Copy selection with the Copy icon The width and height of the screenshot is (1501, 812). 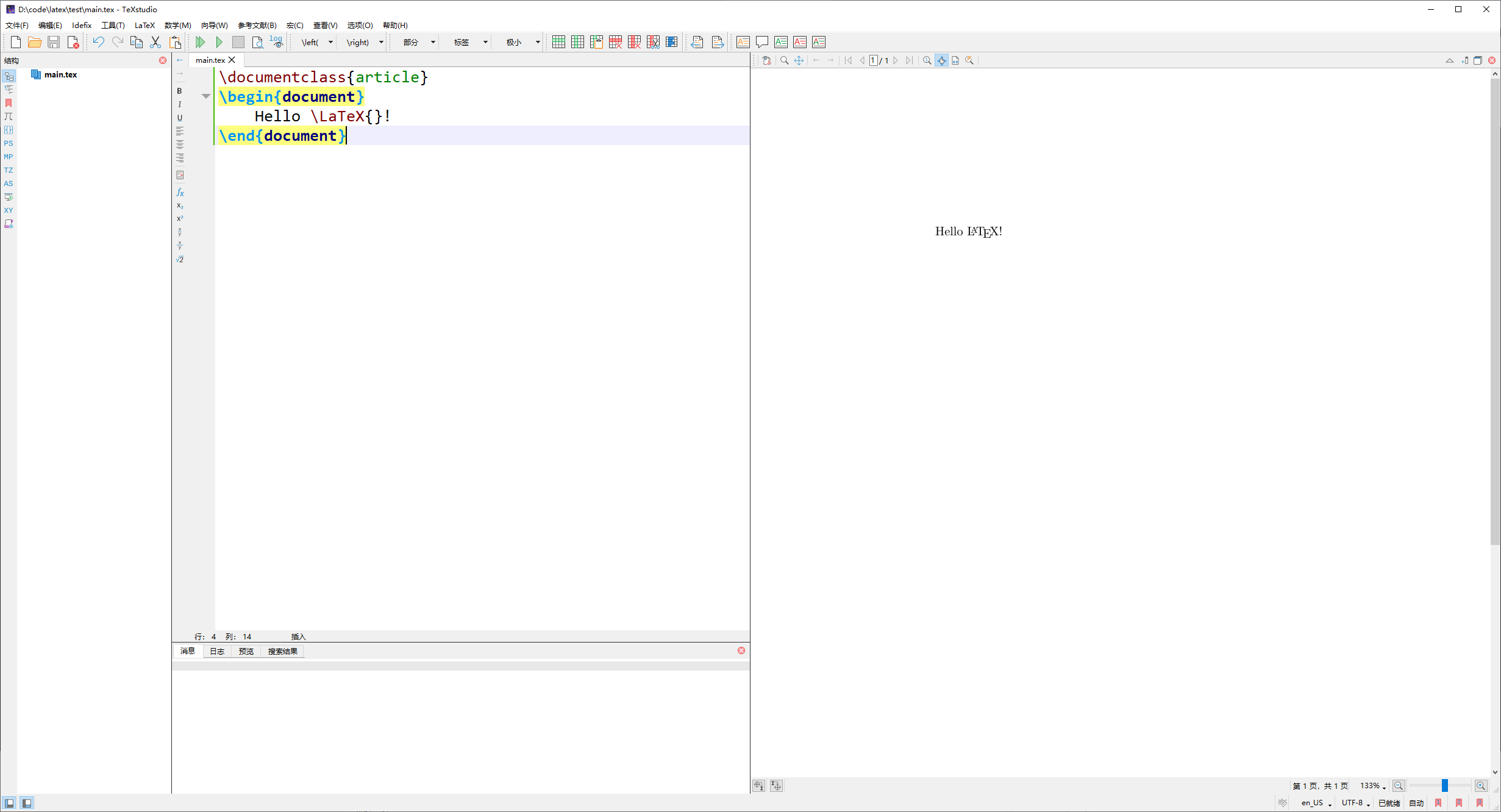137,42
